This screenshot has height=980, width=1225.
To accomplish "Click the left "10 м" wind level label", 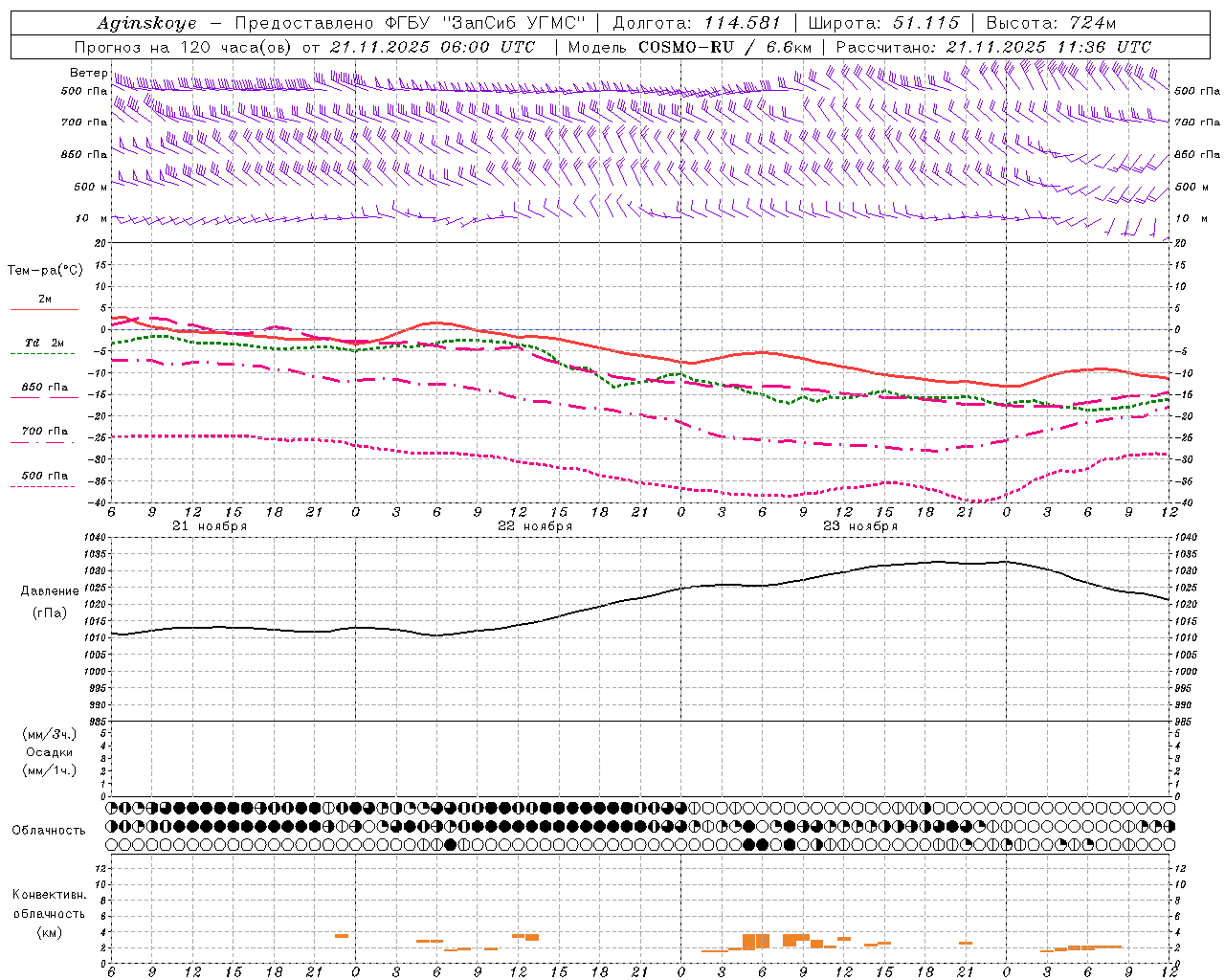I will tap(91, 218).
